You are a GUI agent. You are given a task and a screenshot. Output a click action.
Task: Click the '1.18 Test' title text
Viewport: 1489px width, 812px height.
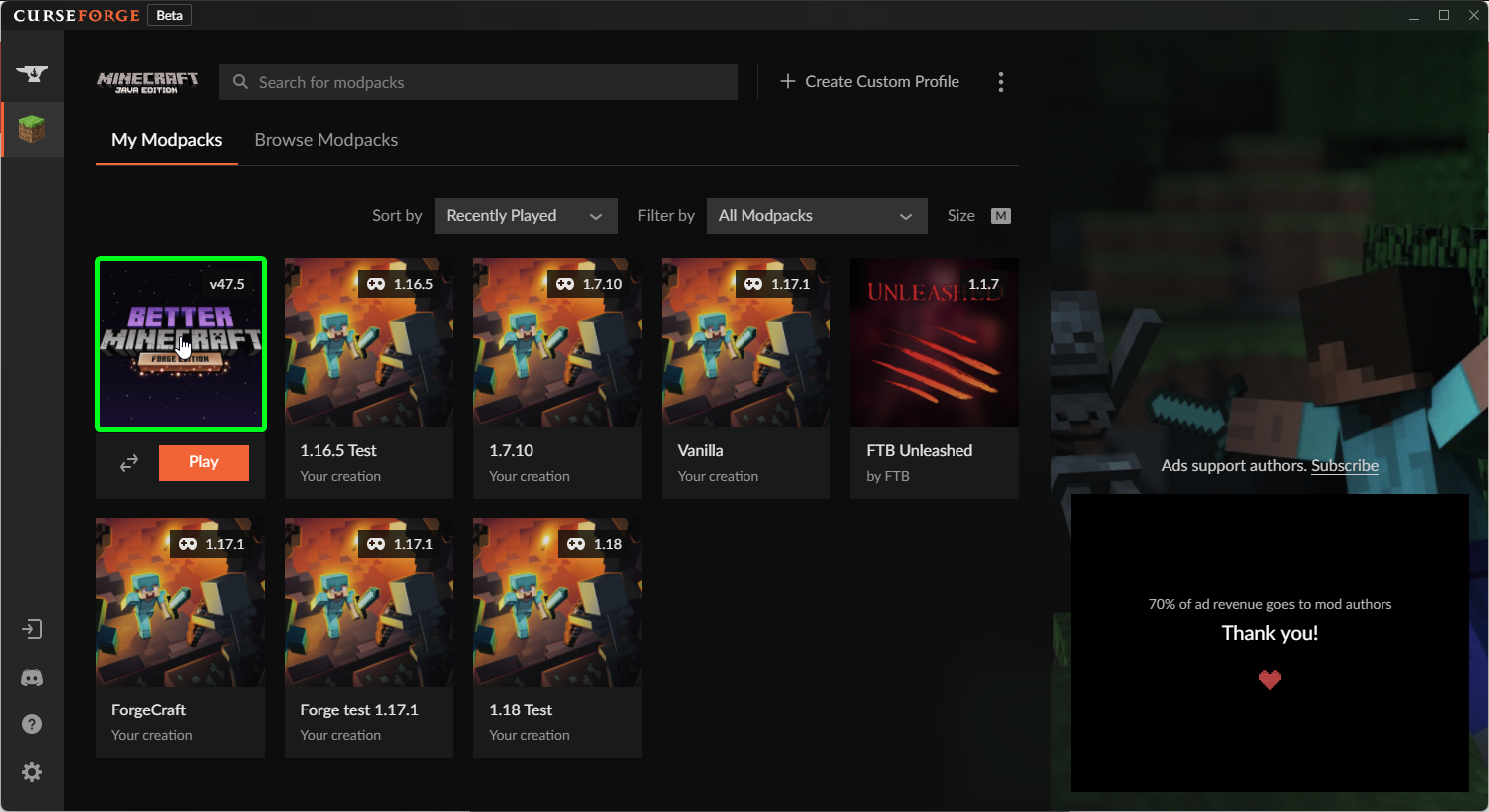click(x=521, y=710)
